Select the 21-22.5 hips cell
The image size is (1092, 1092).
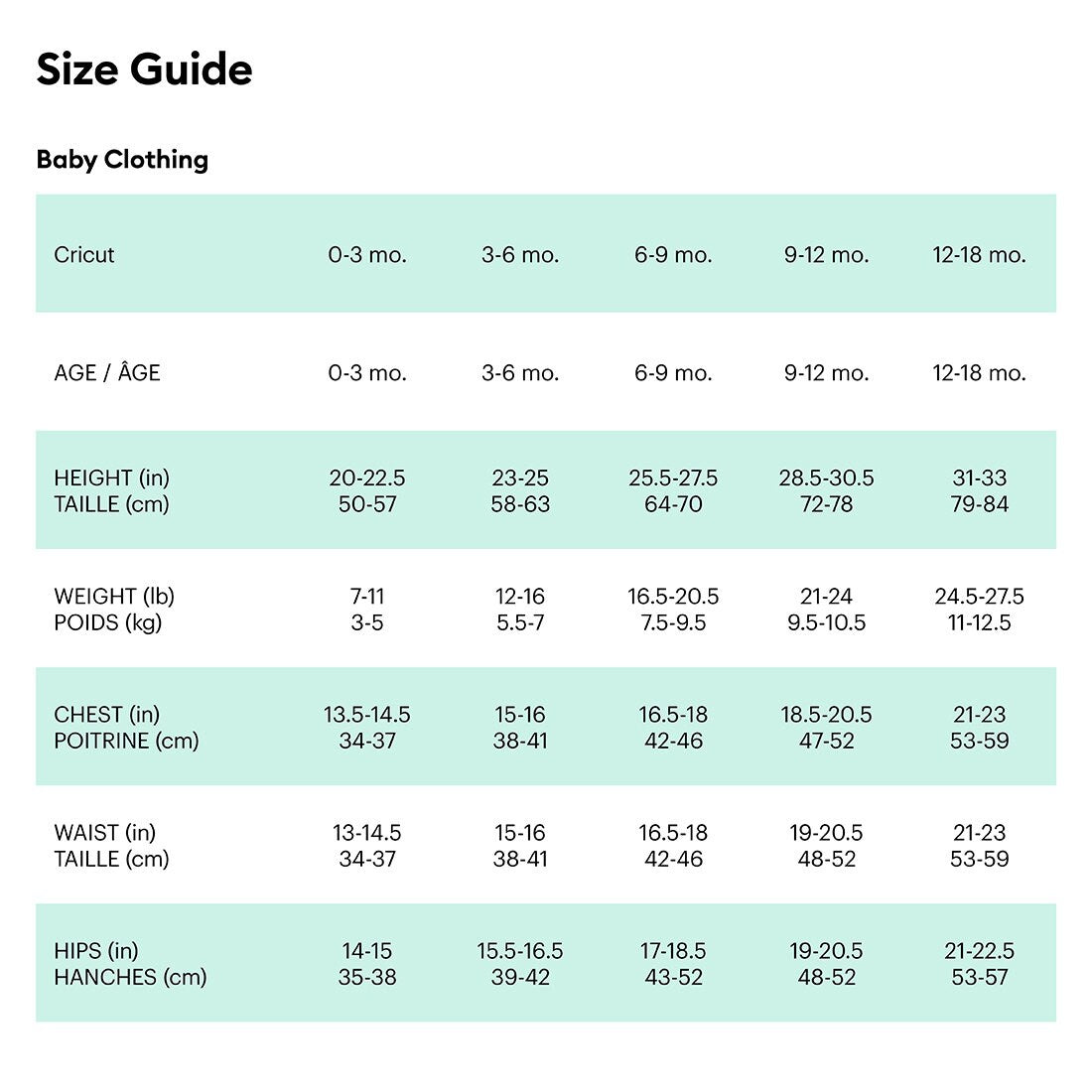(x=979, y=951)
